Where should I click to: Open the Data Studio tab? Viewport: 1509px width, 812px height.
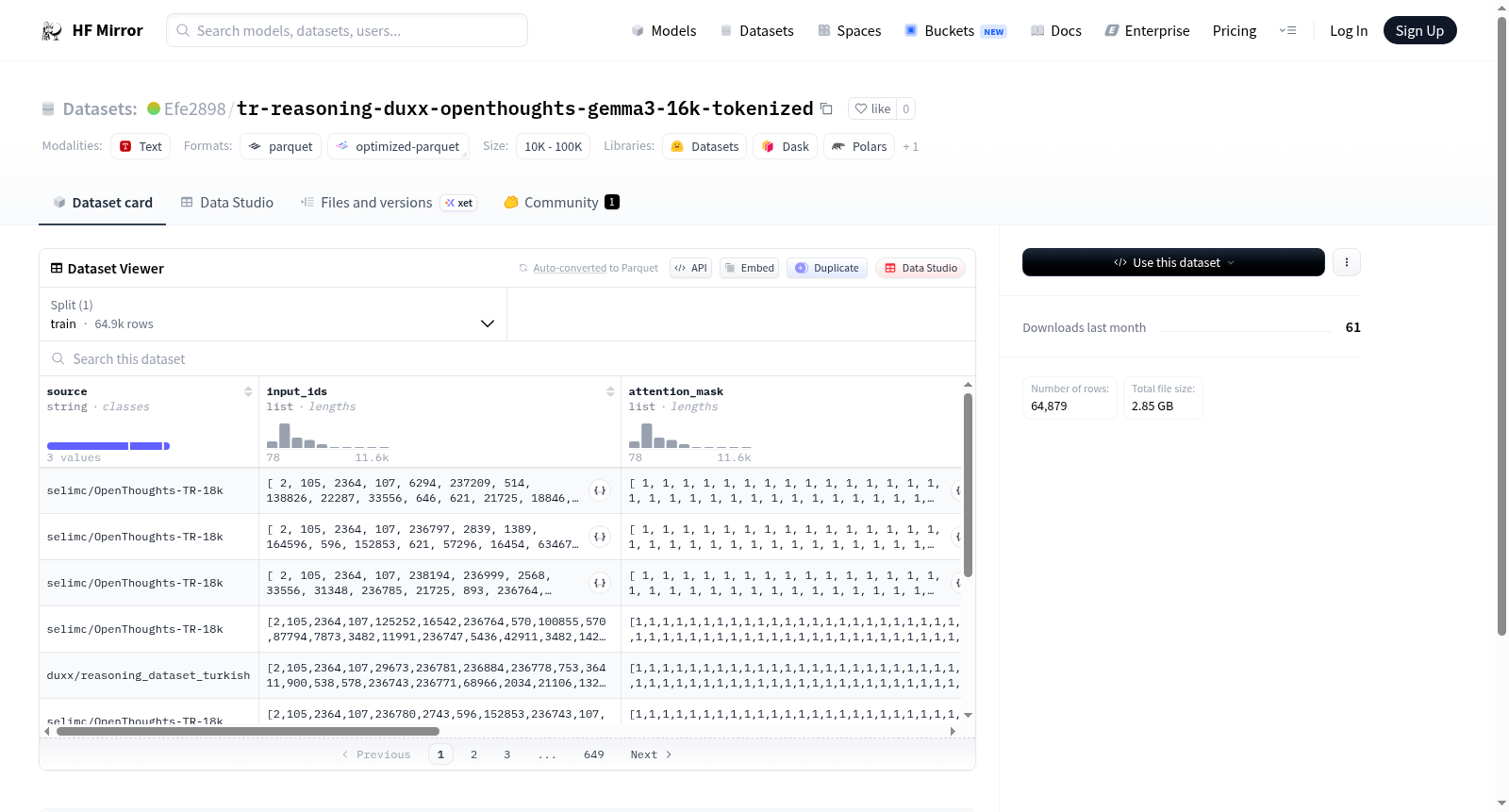click(226, 203)
